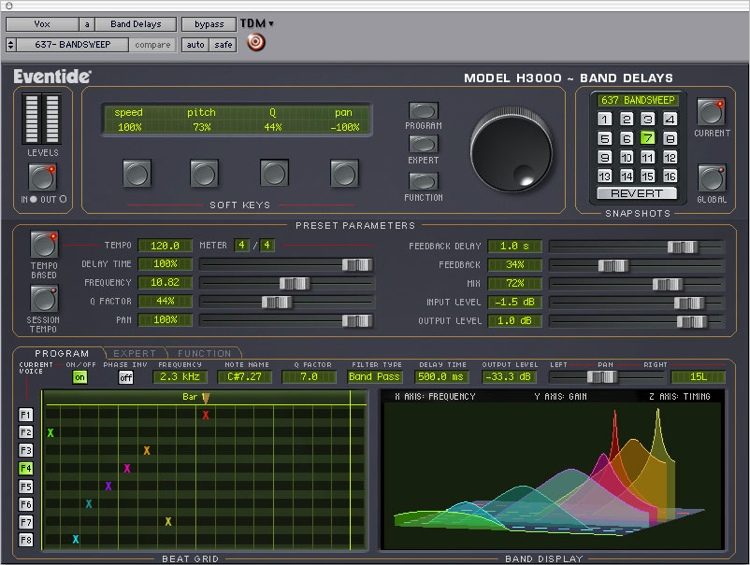This screenshot has height=565, width=750.
Task: Click the Tempo value field
Action: 165,246
